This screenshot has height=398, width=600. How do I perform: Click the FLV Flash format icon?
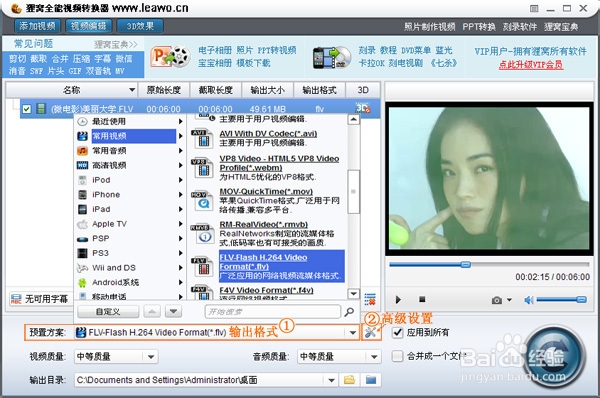(x=202, y=266)
